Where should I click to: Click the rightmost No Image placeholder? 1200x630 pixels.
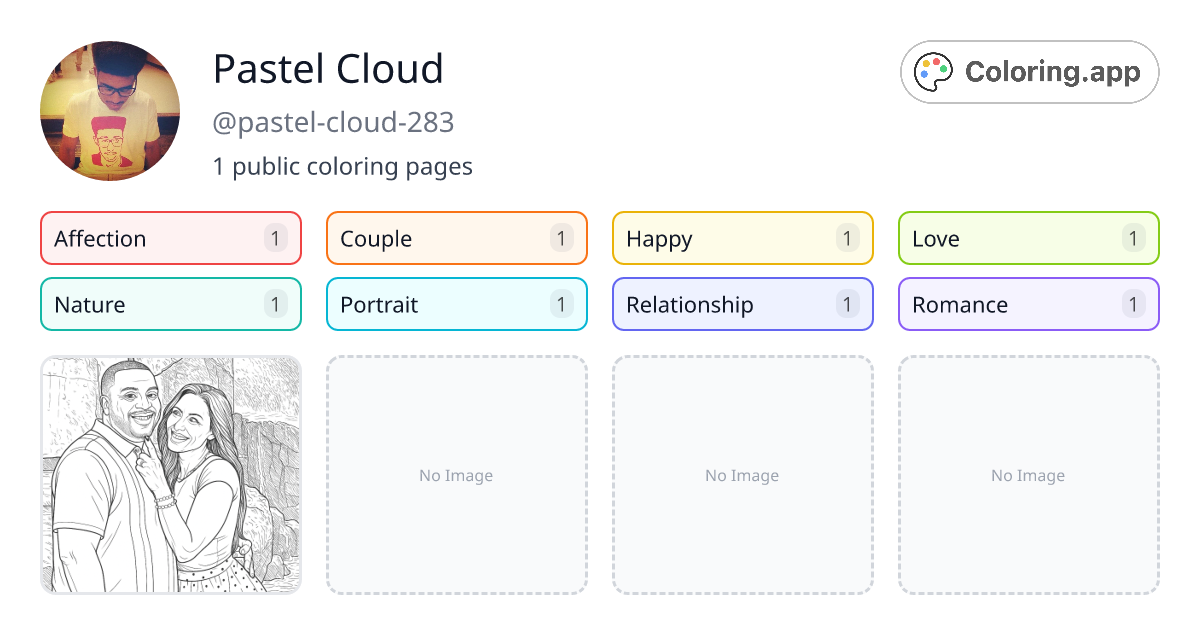point(1028,475)
